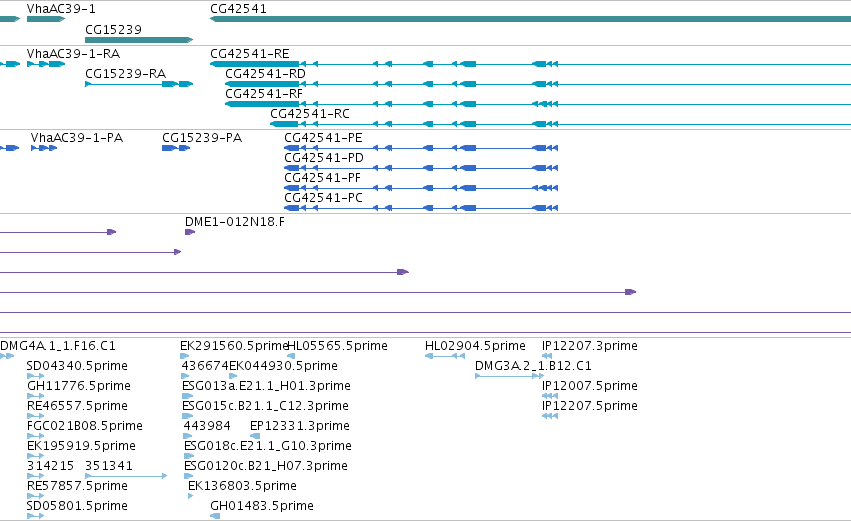851x521 pixels.
Task: Click protein VhaAC39-1-PA label
Action: point(77,138)
